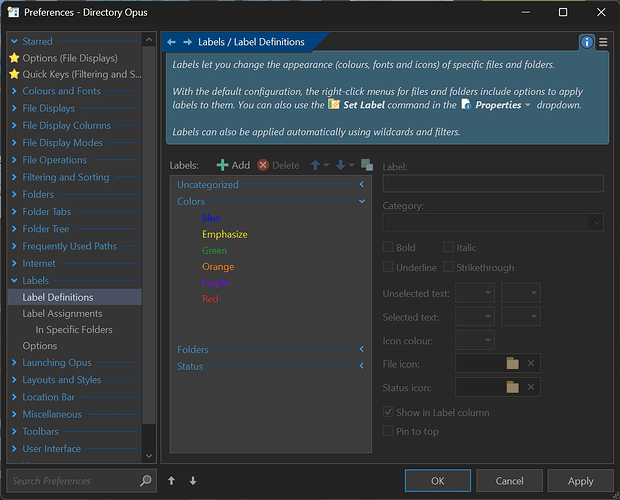Click the duplicate label icon

[367, 165]
